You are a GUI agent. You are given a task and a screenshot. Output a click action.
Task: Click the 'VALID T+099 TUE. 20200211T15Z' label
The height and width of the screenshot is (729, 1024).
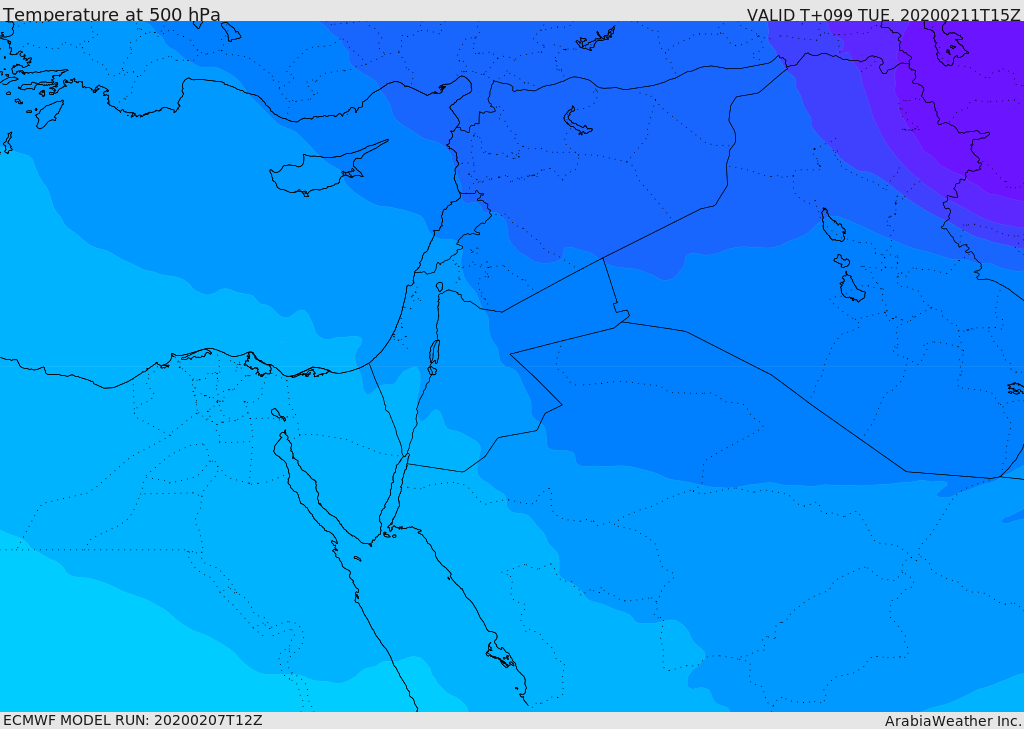pos(883,14)
